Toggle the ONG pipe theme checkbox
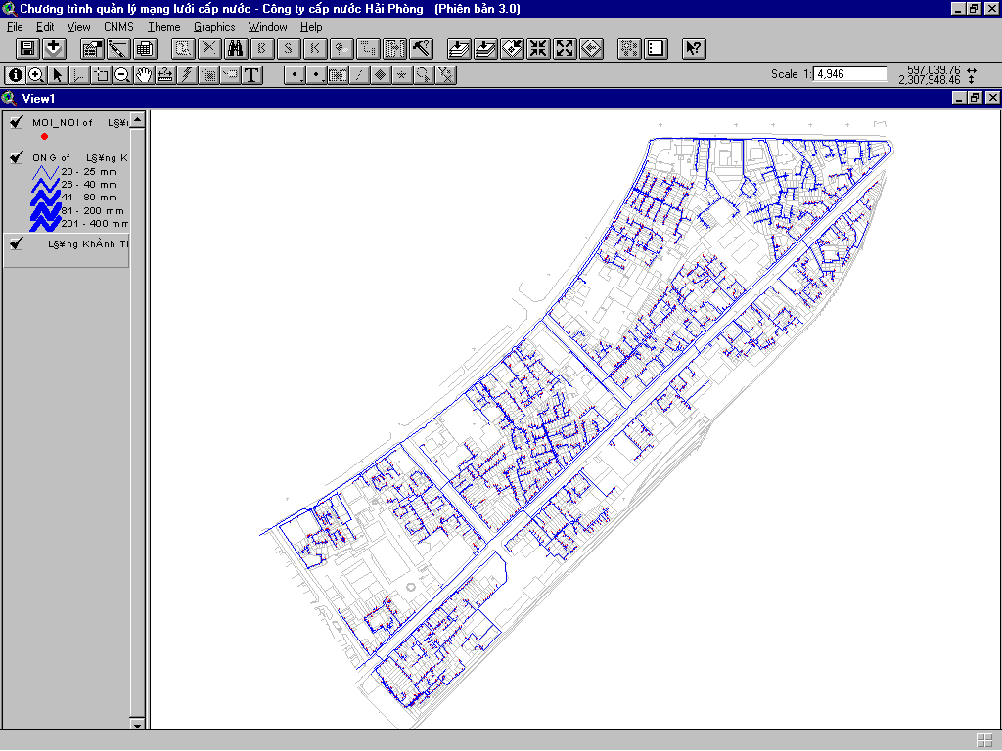The height and width of the screenshot is (751, 1002). [16, 158]
